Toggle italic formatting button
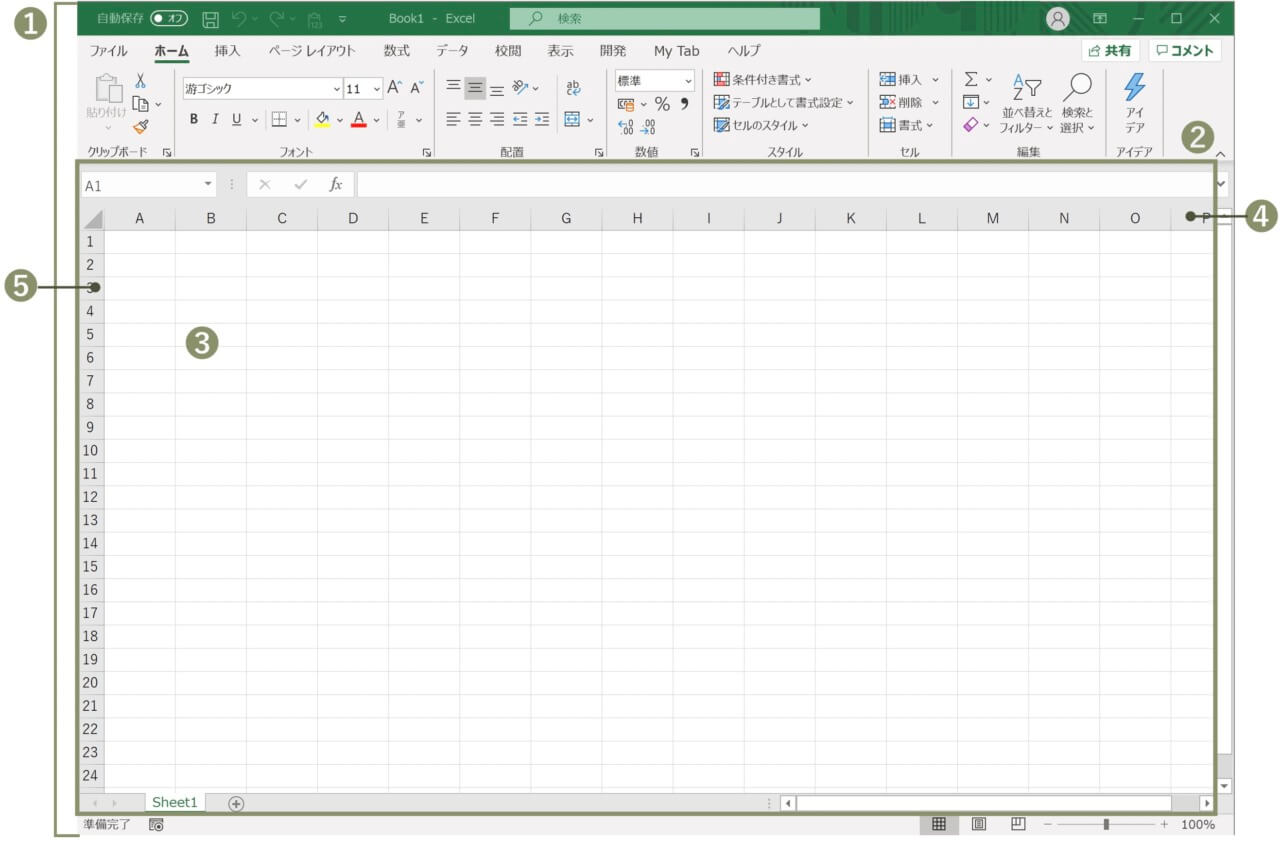This screenshot has width=1280, height=843. point(214,119)
